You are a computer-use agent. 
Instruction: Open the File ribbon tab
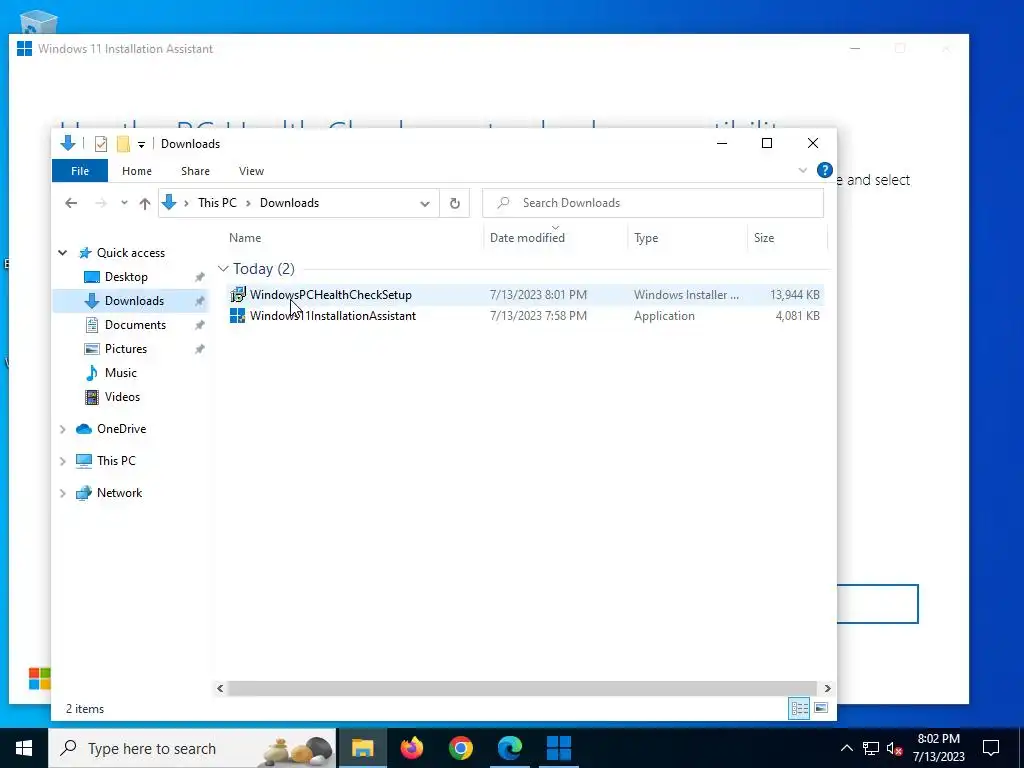(x=80, y=171)
